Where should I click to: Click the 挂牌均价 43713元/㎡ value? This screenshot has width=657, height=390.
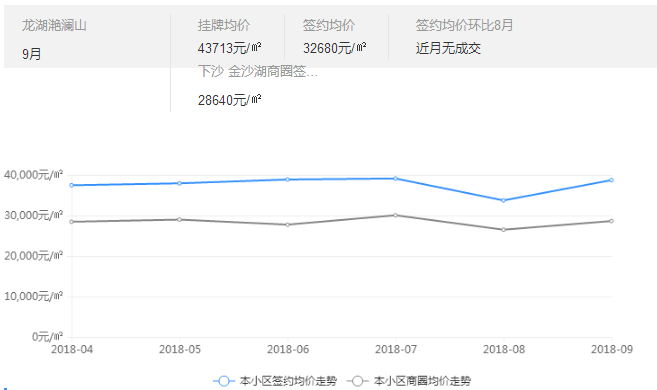(x=230, y=48)
